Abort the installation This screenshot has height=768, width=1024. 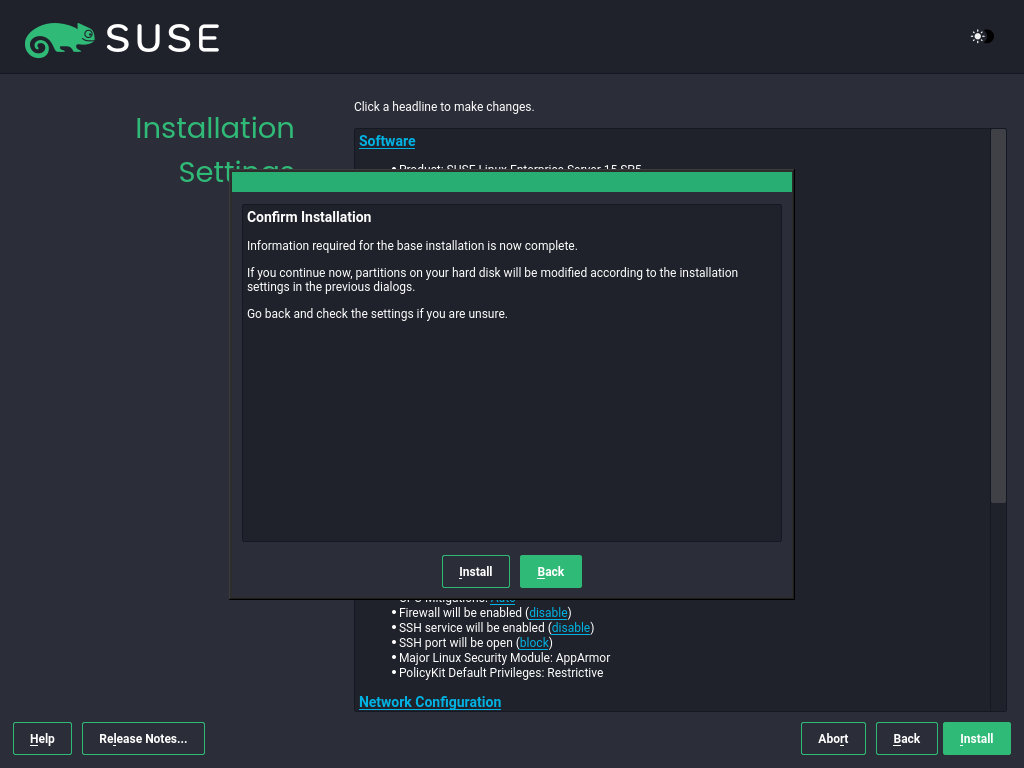[x=833, y=738]
